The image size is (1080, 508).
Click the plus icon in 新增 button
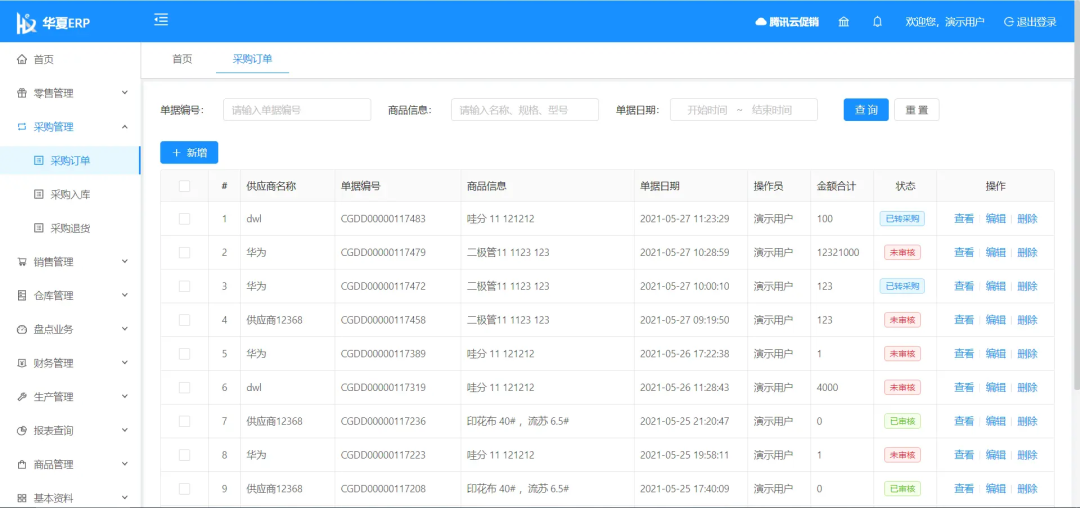click(176, 153)
